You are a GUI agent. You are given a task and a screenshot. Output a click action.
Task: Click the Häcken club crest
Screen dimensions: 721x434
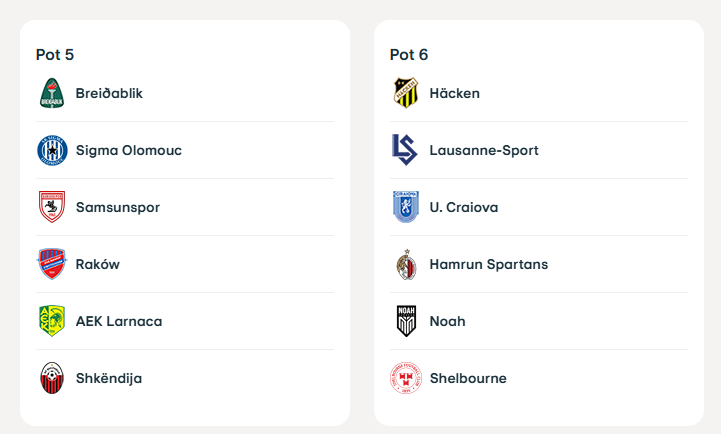point(406,93)
